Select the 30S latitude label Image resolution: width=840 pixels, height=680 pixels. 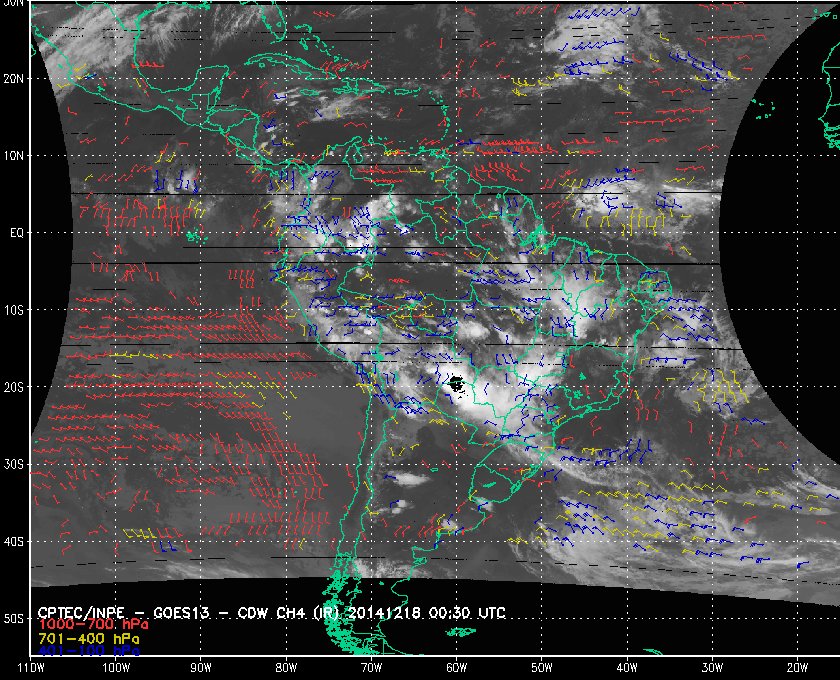point(15,464)
